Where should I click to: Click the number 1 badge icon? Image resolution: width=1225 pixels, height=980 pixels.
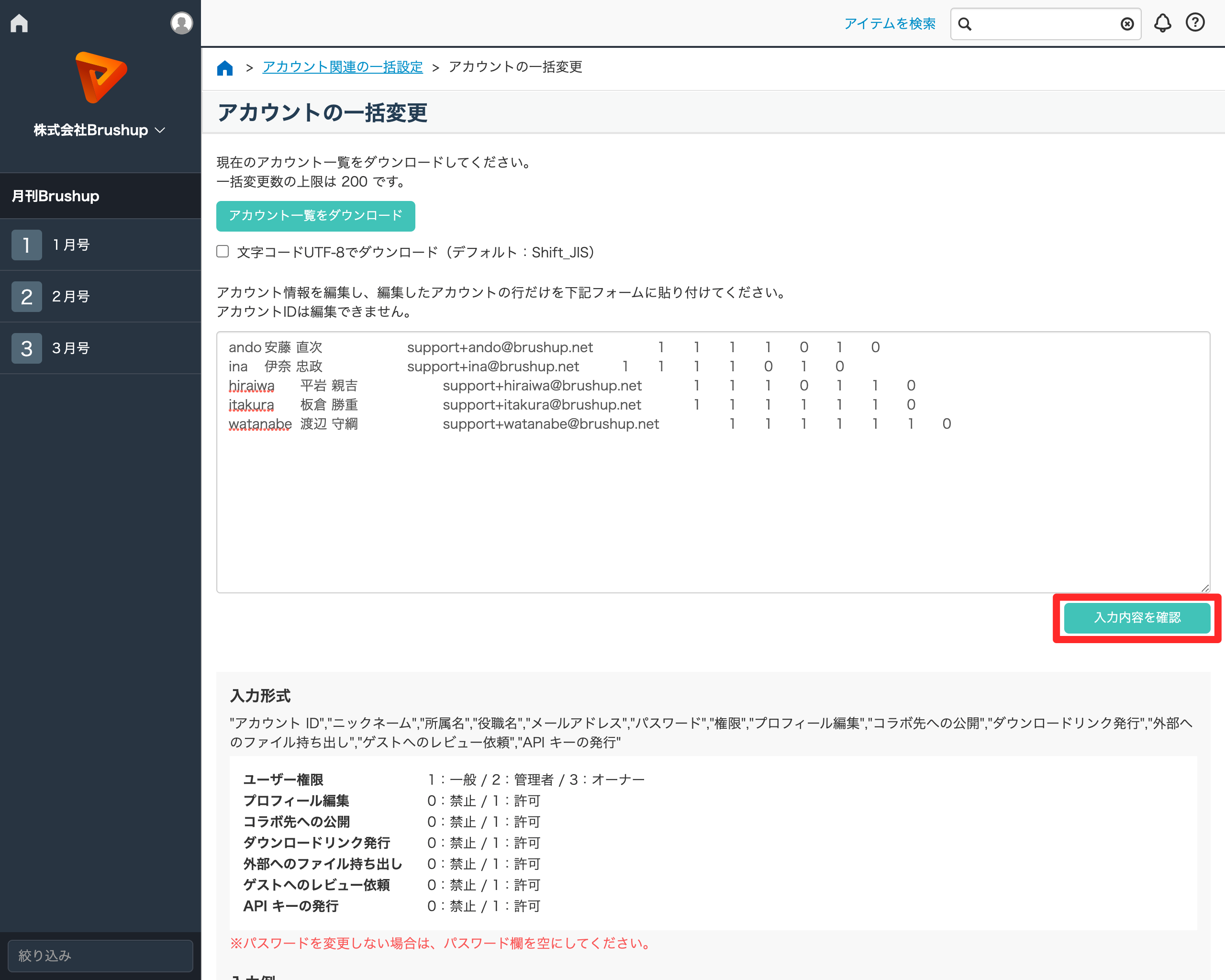click(x=27, y=245)
